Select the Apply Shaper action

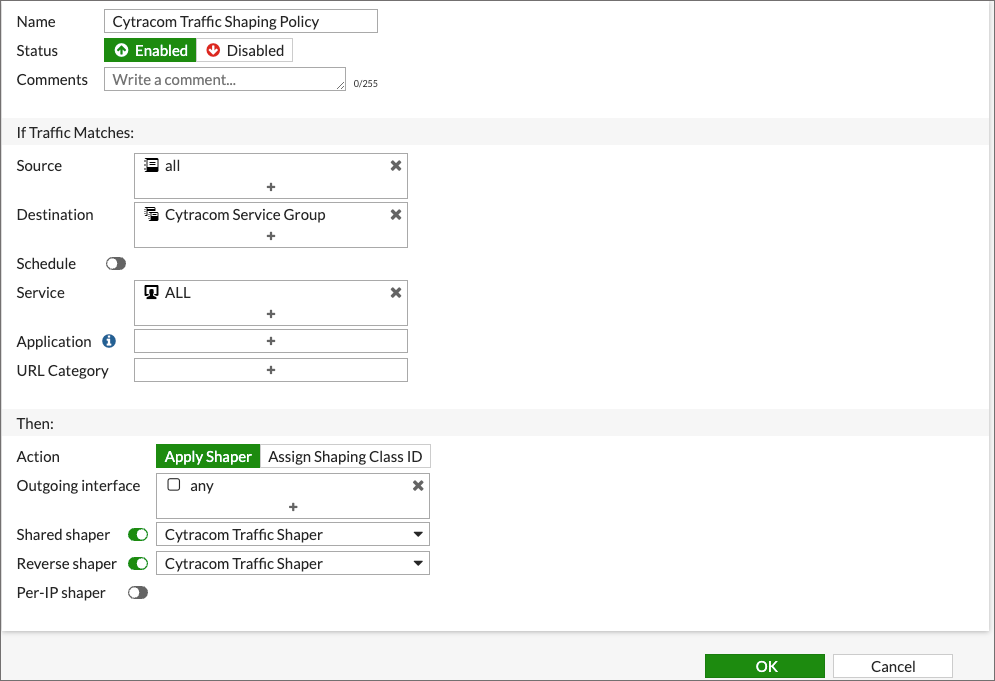208,457
